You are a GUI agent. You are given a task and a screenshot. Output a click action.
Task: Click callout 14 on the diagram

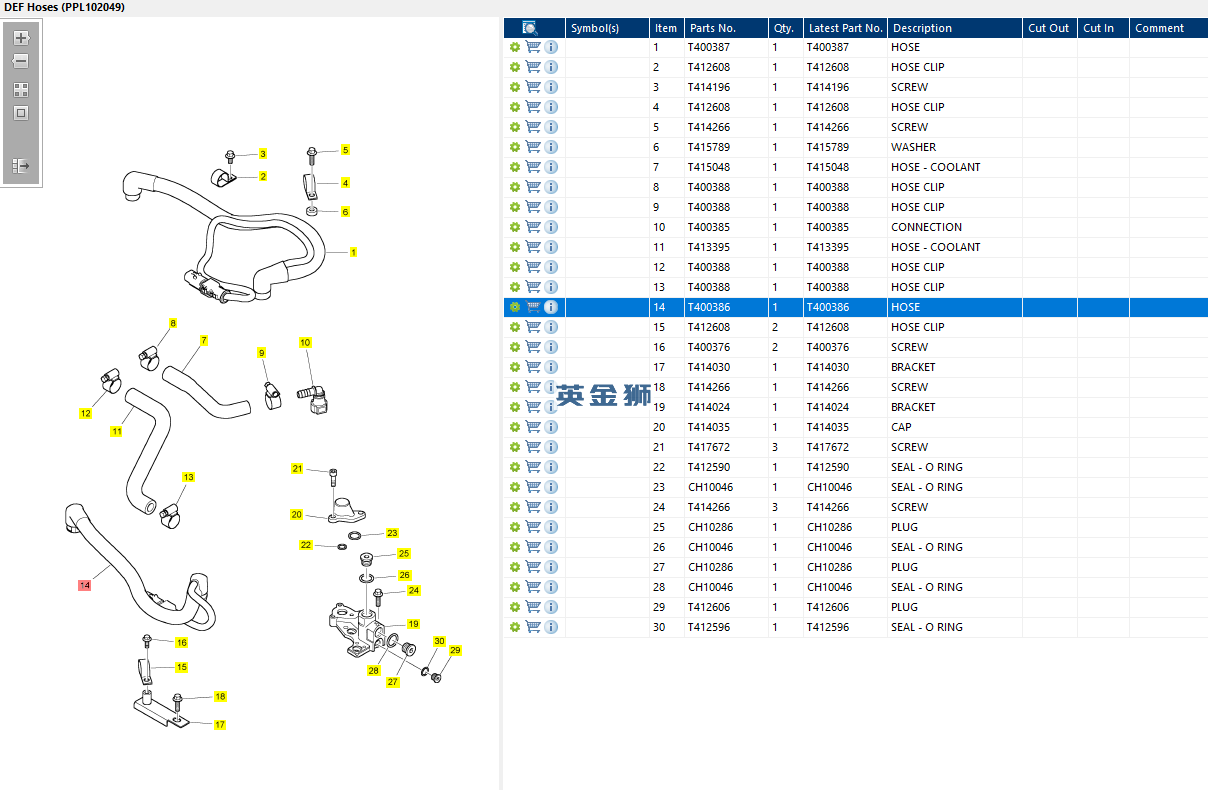(x=85, y=585)
